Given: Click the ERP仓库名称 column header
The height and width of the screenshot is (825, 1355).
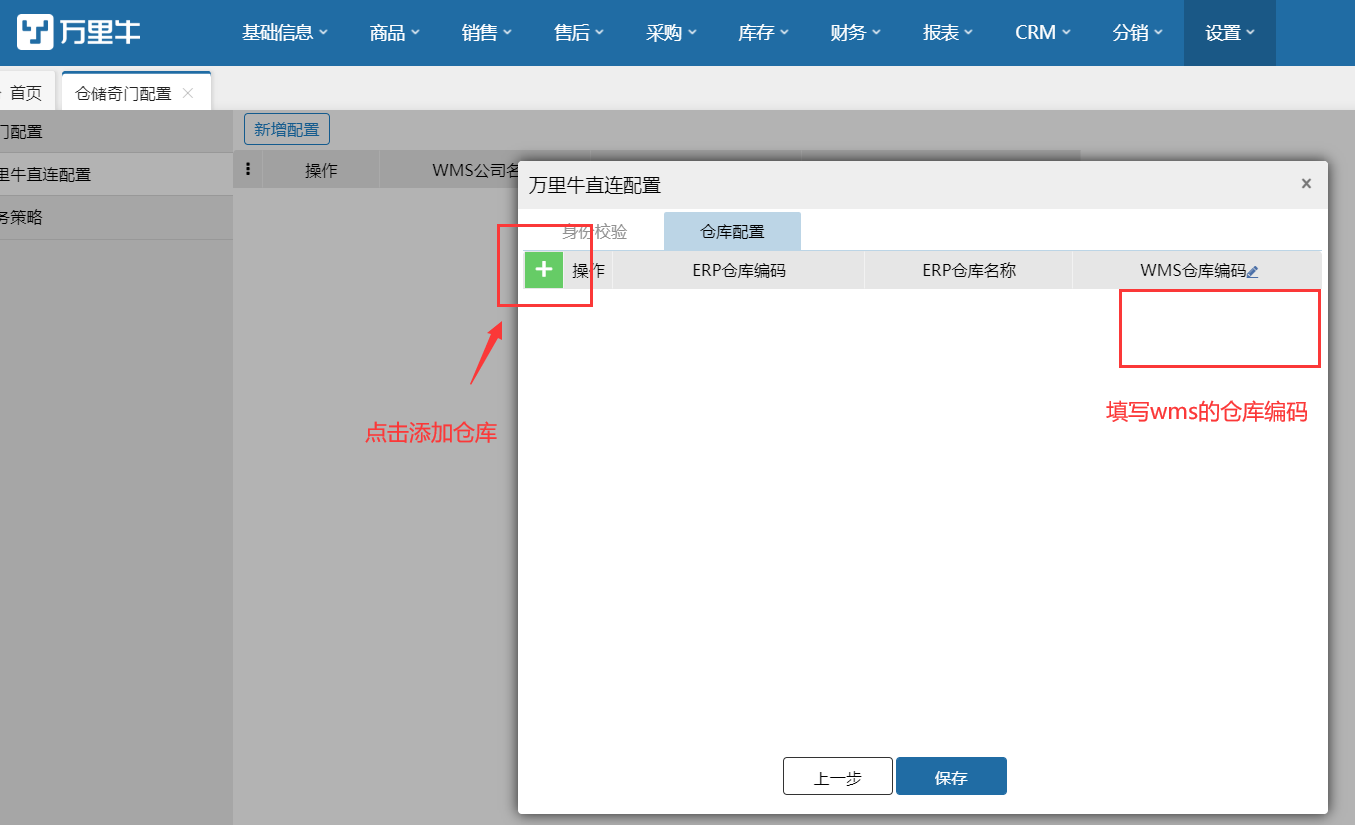Looking at the screenshot, I should pyautogui.click(x=969, y=270).
